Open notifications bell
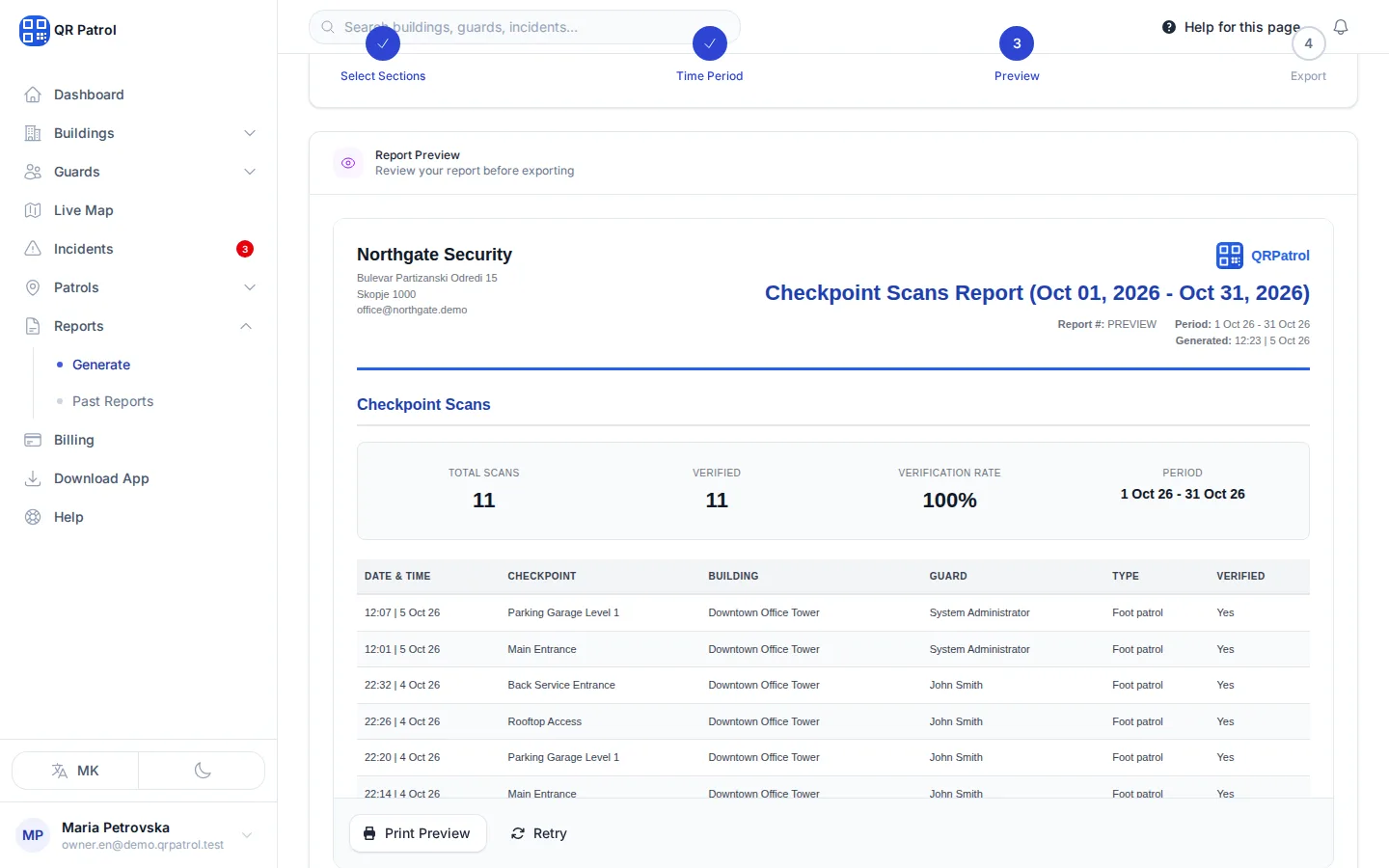Image resolution: width=1389 pixels, height=868 pixels. click(1341, 27)
